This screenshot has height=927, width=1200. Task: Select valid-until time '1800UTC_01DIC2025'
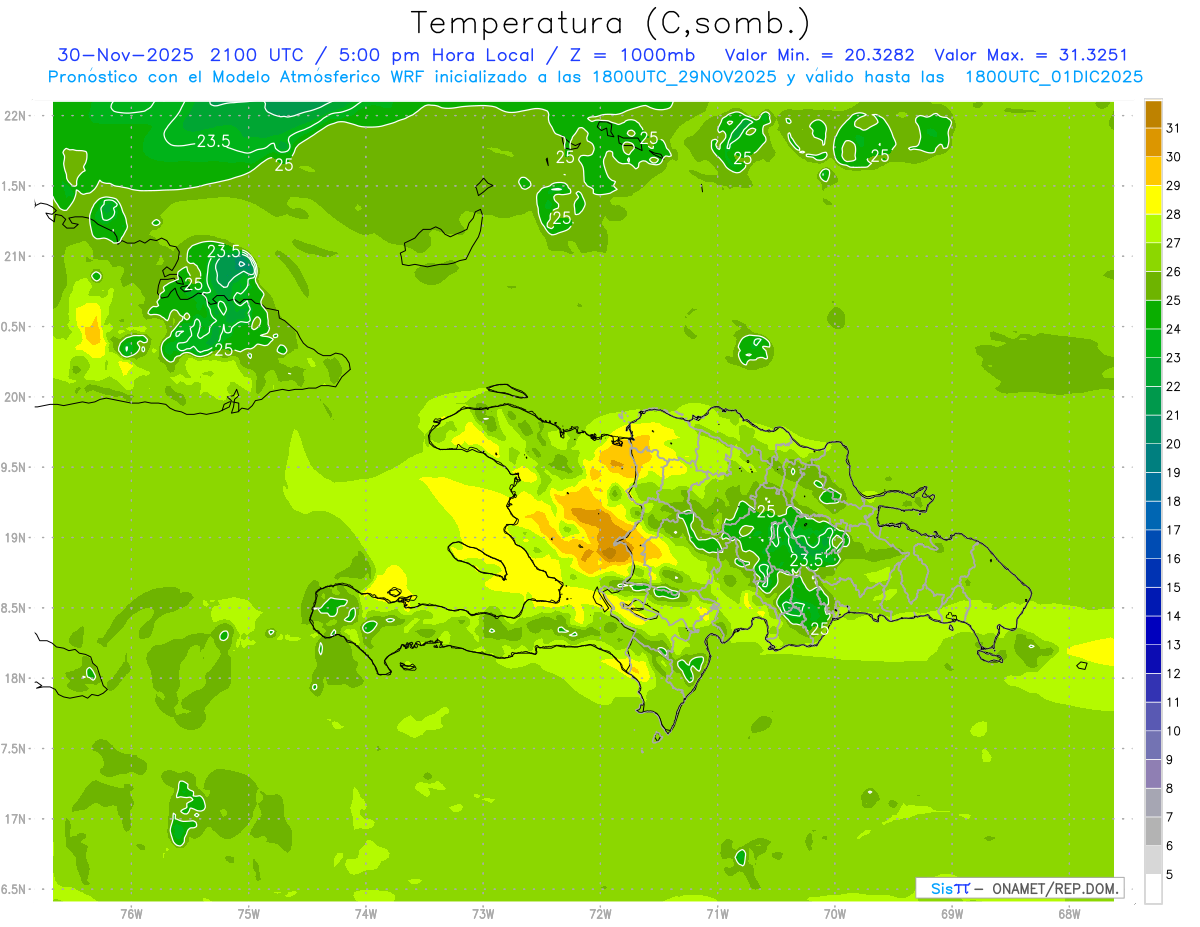click(x=1054, y=77)
